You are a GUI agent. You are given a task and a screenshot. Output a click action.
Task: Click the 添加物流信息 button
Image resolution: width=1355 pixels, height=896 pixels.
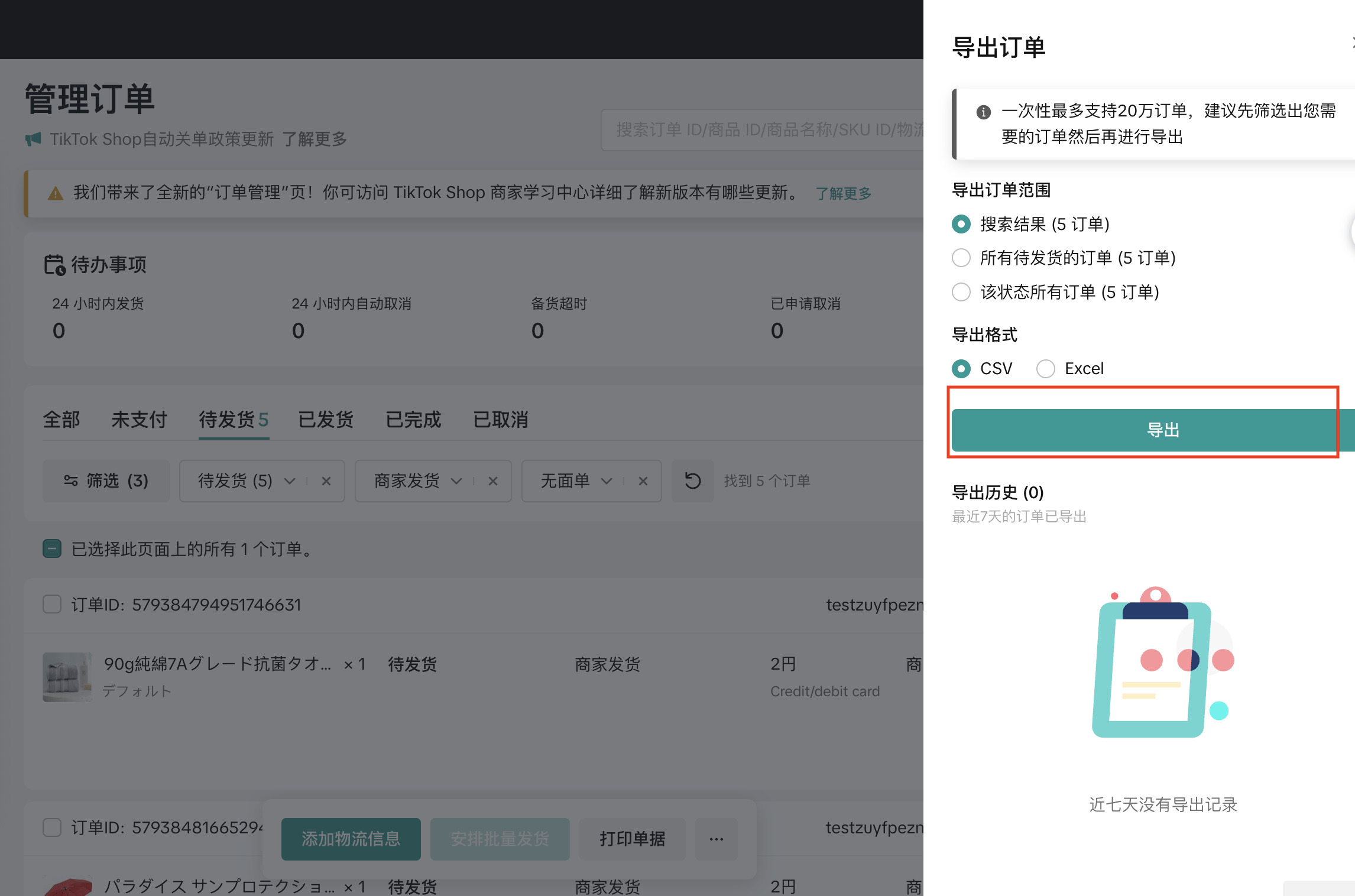pyautogui.click(x=351, y=839)
